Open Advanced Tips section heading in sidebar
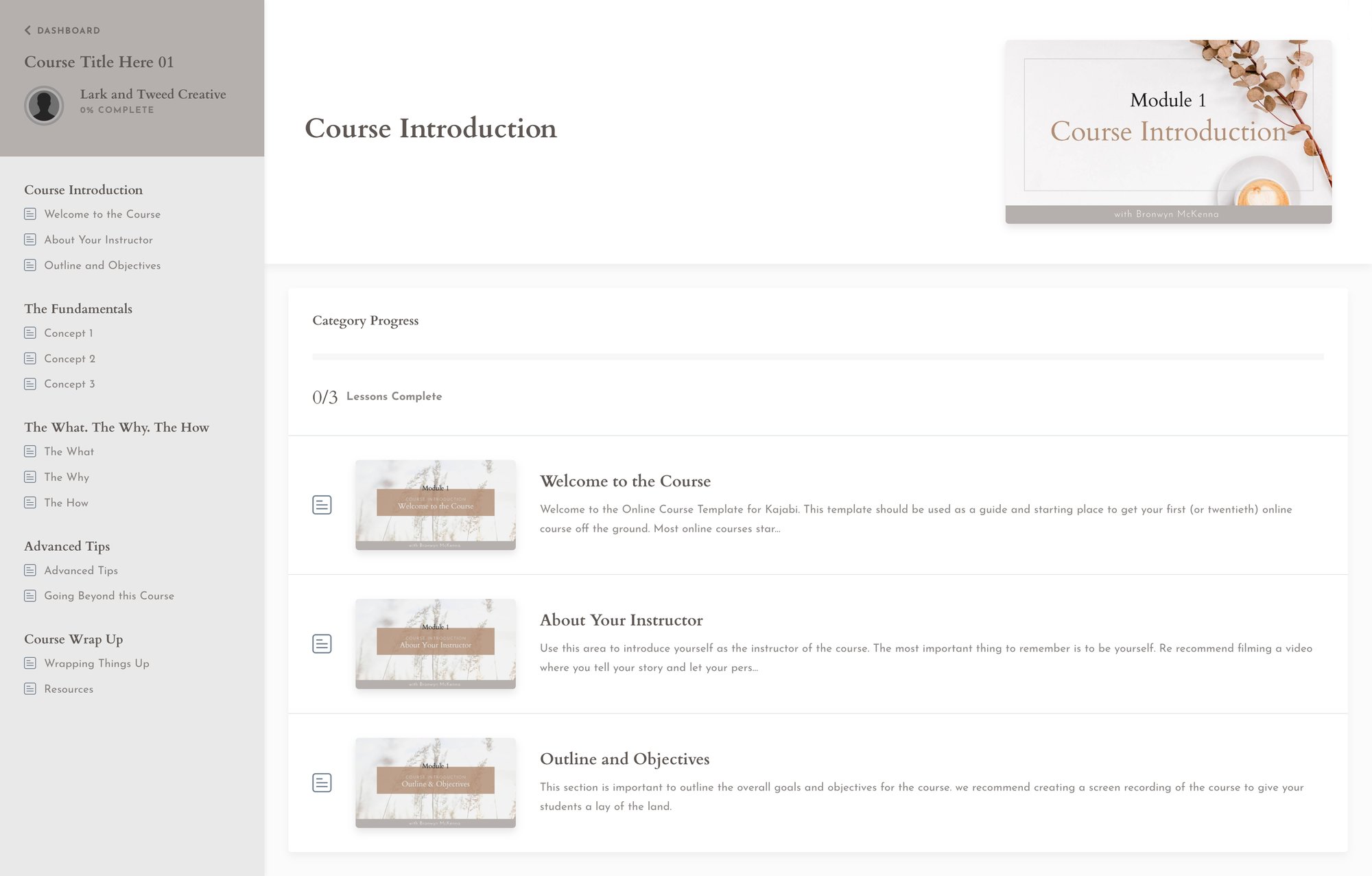 tap(67, 546)
